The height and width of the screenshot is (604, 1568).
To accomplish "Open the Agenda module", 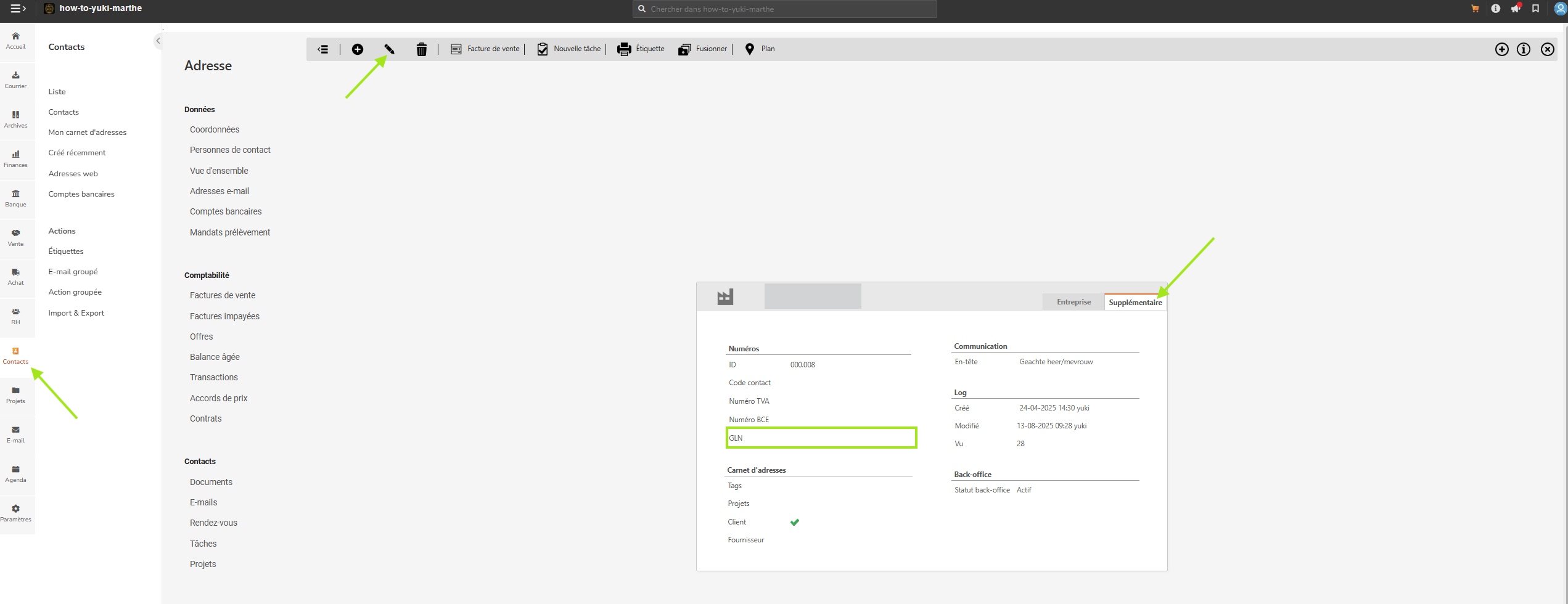I will (x=15, y=474).
